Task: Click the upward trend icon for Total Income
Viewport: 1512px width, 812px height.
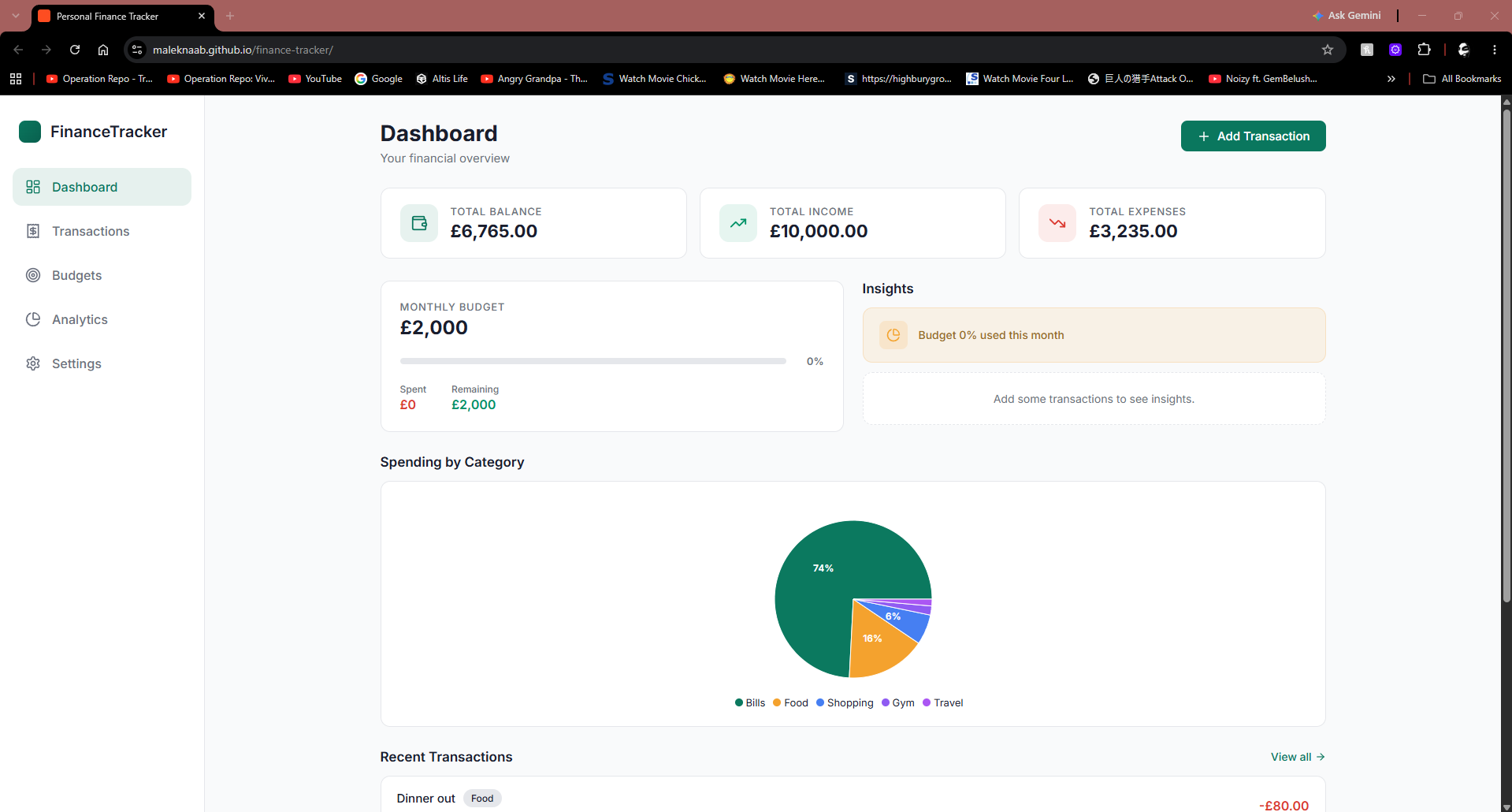Action: click(738, 223)
